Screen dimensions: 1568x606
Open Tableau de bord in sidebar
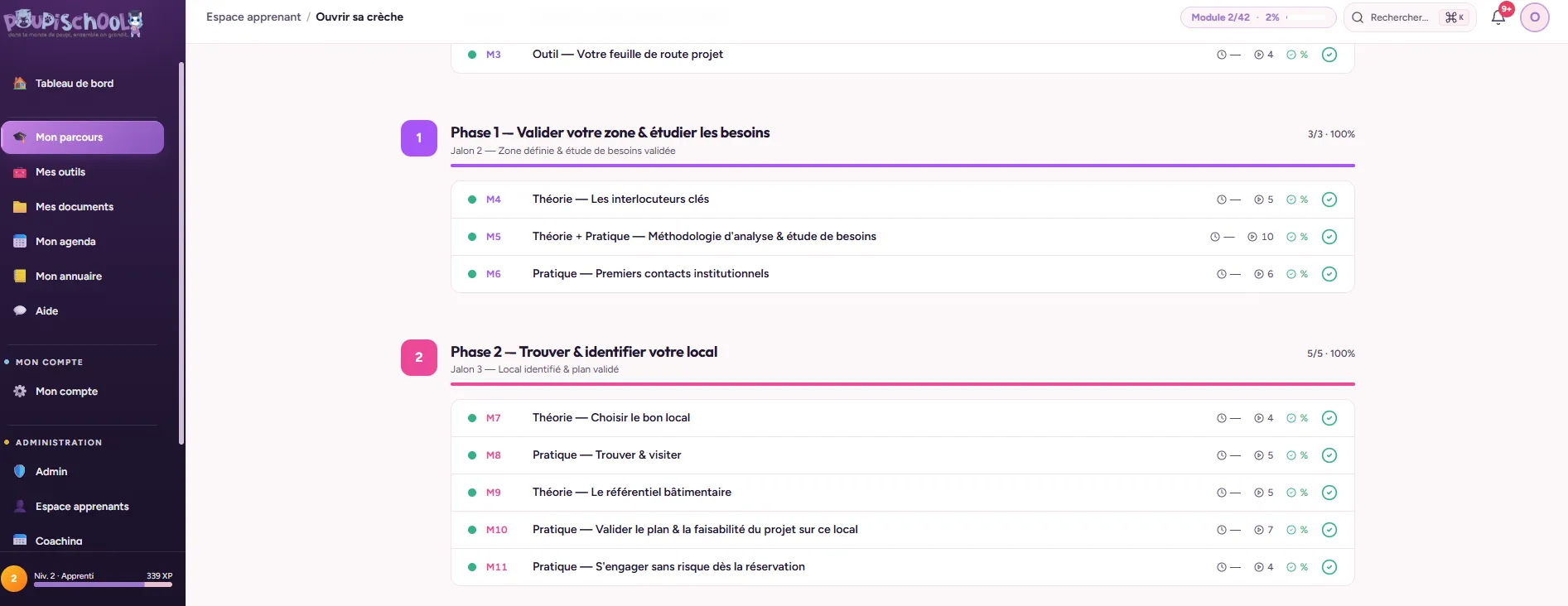83,84
